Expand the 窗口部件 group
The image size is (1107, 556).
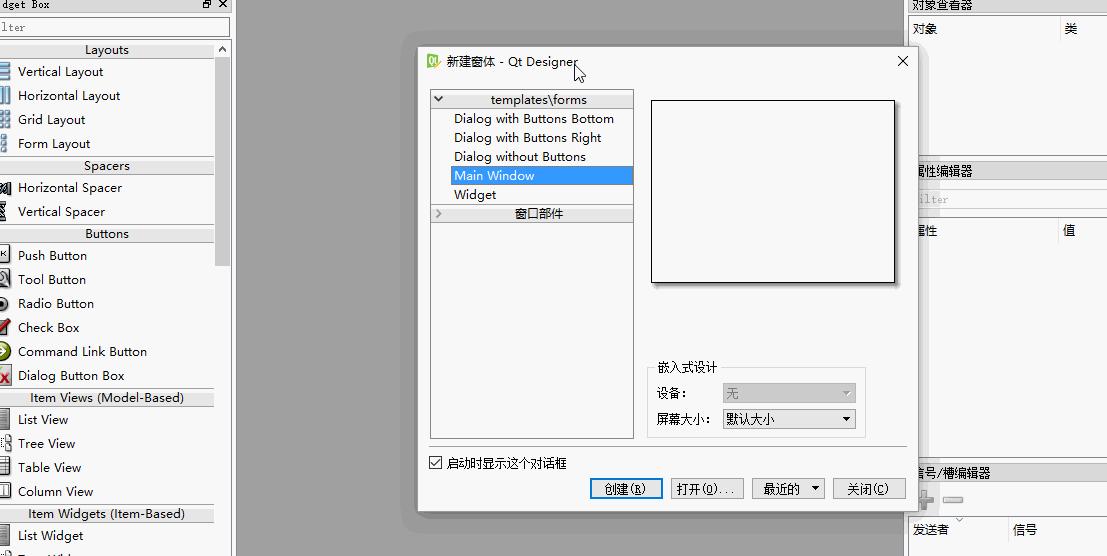click(x=438, y=213)
